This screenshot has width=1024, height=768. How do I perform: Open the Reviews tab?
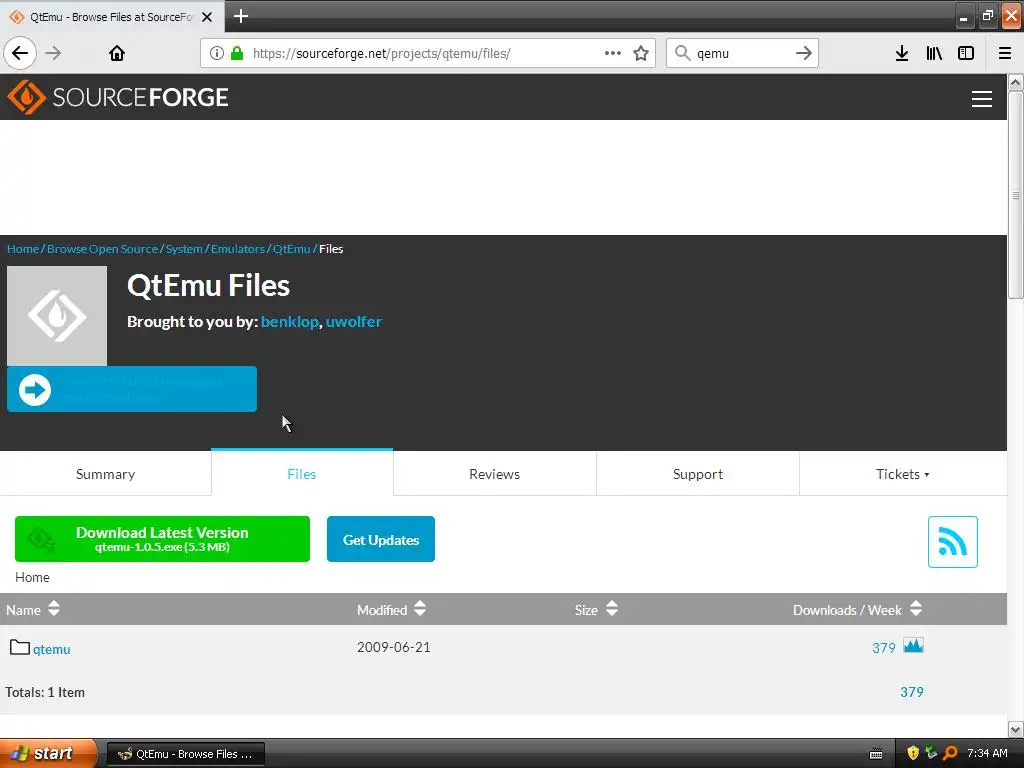click(494, 474)
